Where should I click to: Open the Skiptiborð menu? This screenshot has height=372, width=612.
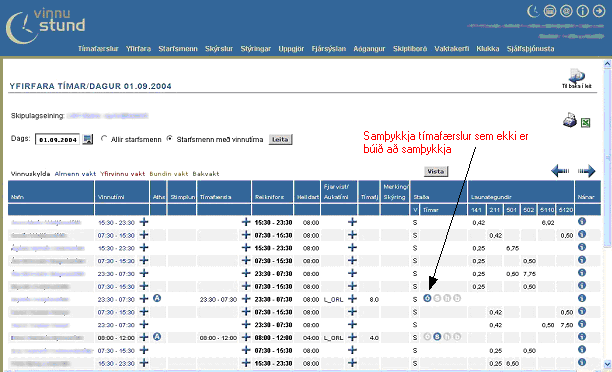(x=410, y=49)
